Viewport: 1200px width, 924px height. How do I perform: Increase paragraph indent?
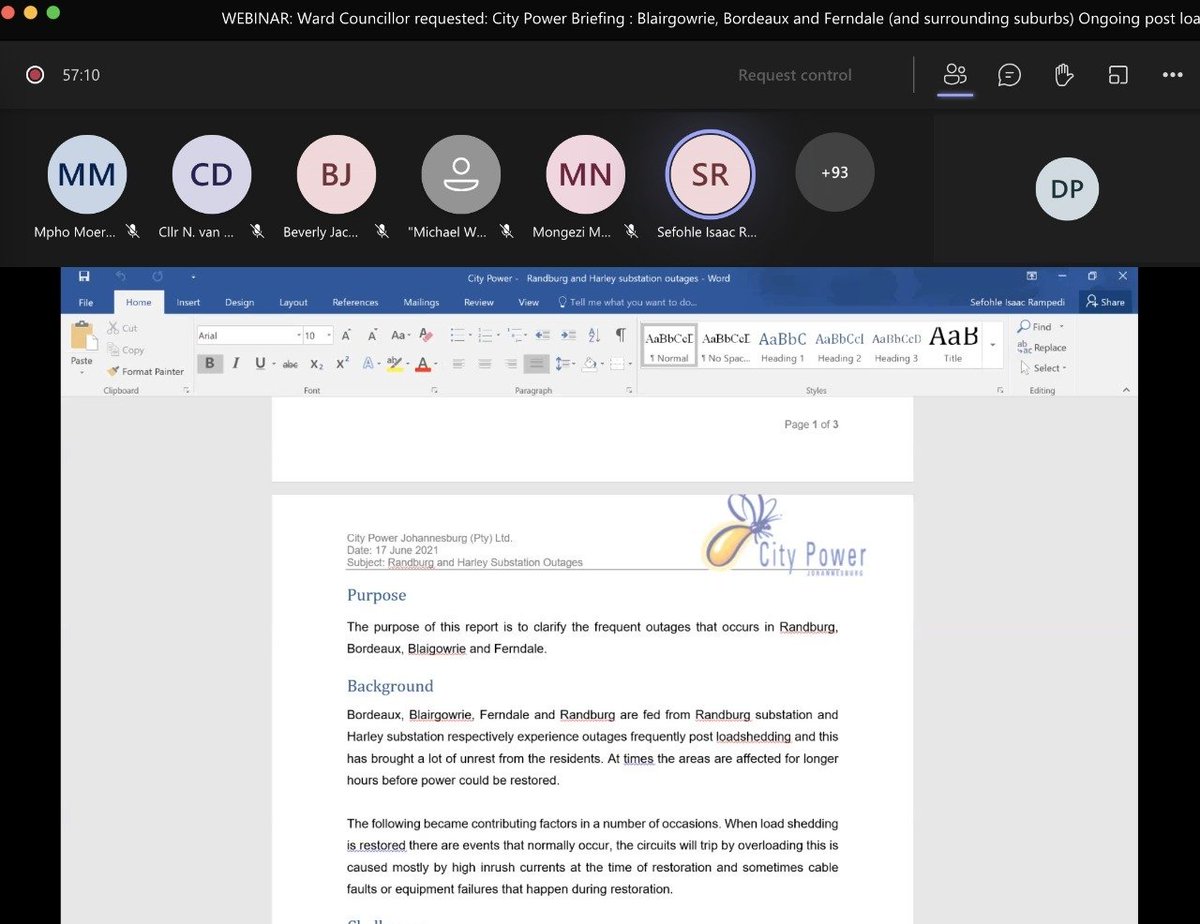pyautogui.click(x=568, y=336)
